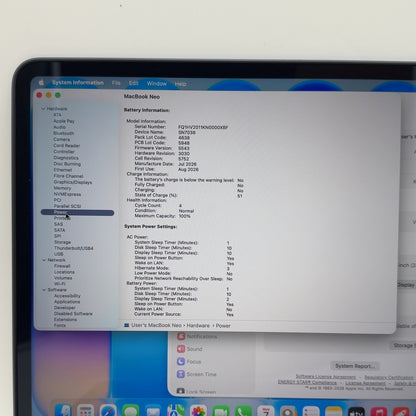Image resolution: width=416 pixels, height=416 pixels.
Task: Select Parallel SCSI in the sidebar
Action: click(x=67, y=206)
